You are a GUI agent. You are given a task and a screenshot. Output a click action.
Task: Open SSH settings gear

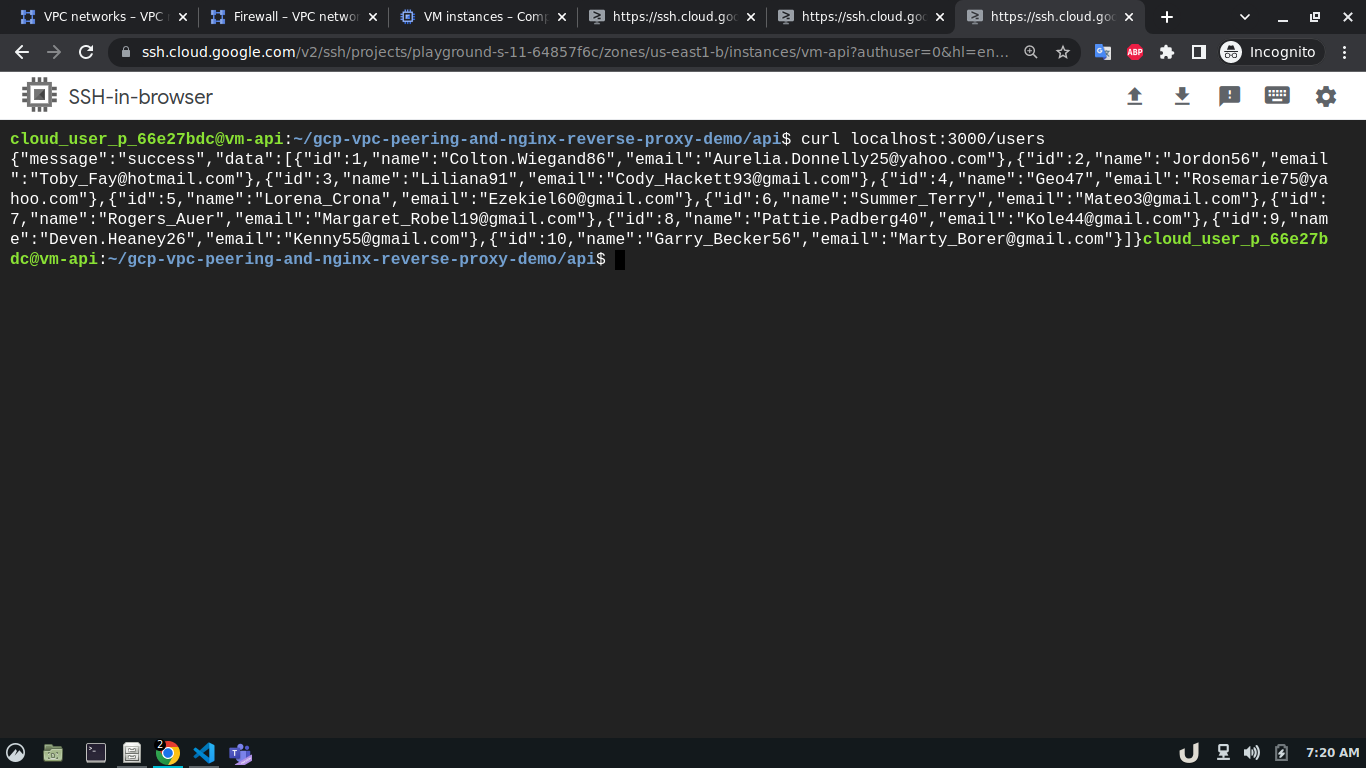pyautogui.click(x=1326, y=96)
